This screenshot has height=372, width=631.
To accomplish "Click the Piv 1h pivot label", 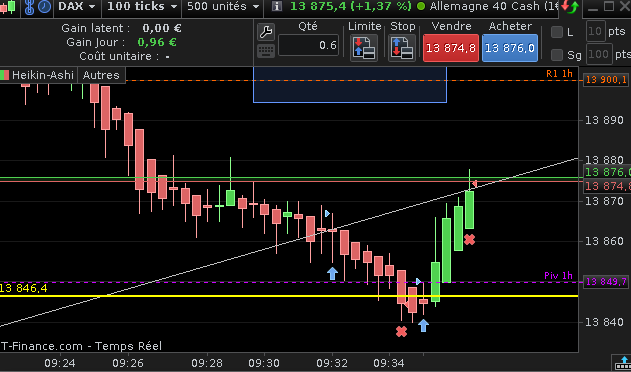I will pos(558,276).
